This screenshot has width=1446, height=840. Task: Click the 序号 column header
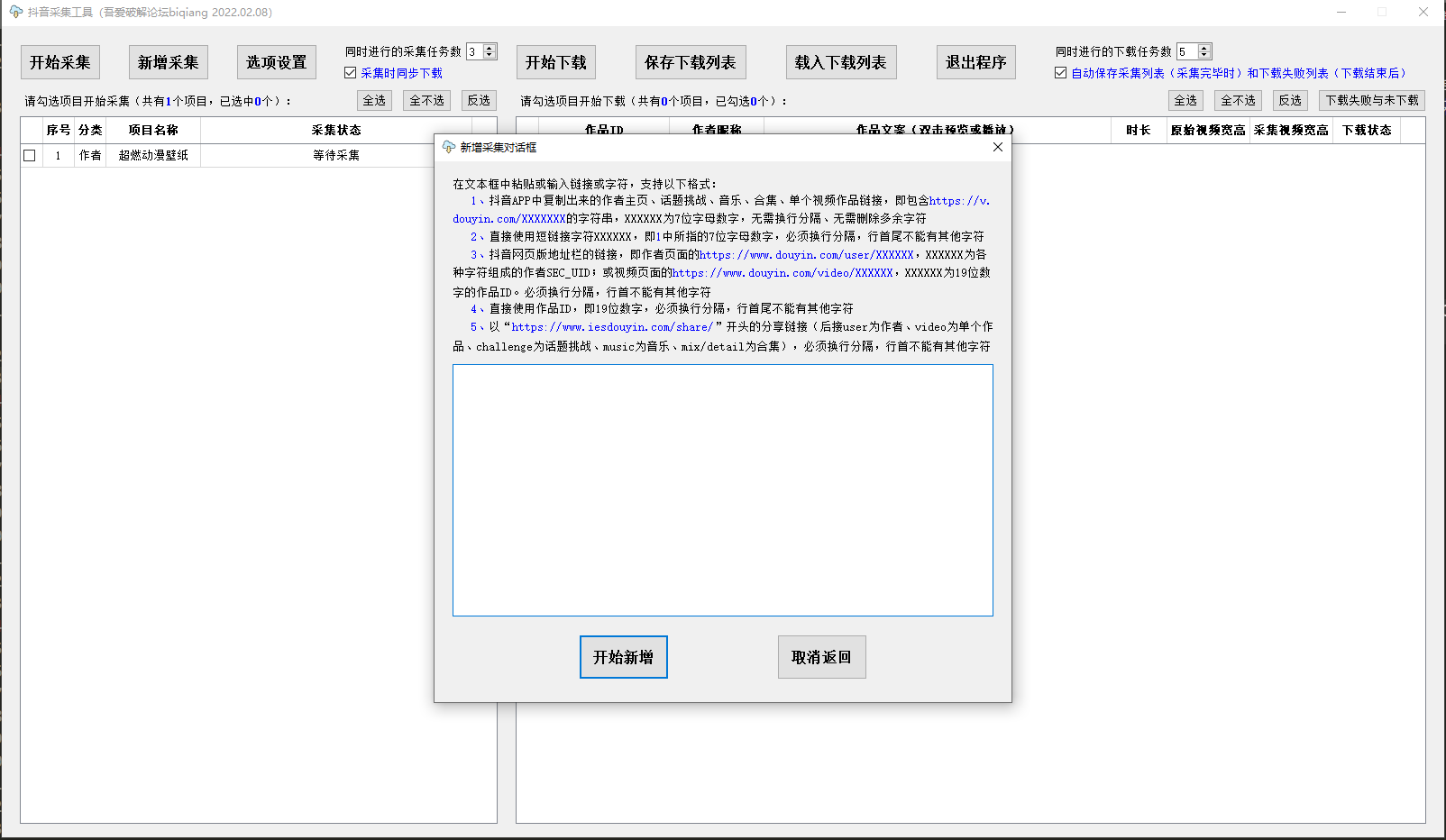coord(59,130)
